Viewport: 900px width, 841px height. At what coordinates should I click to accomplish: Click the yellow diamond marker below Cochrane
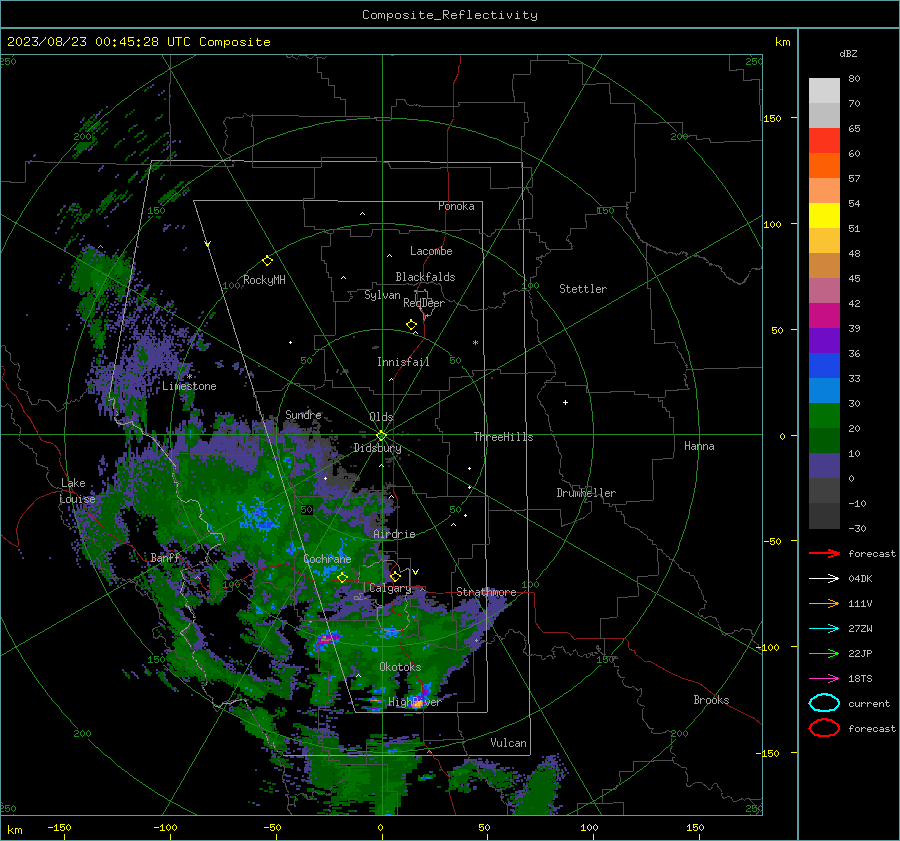(x=342, y=577)
